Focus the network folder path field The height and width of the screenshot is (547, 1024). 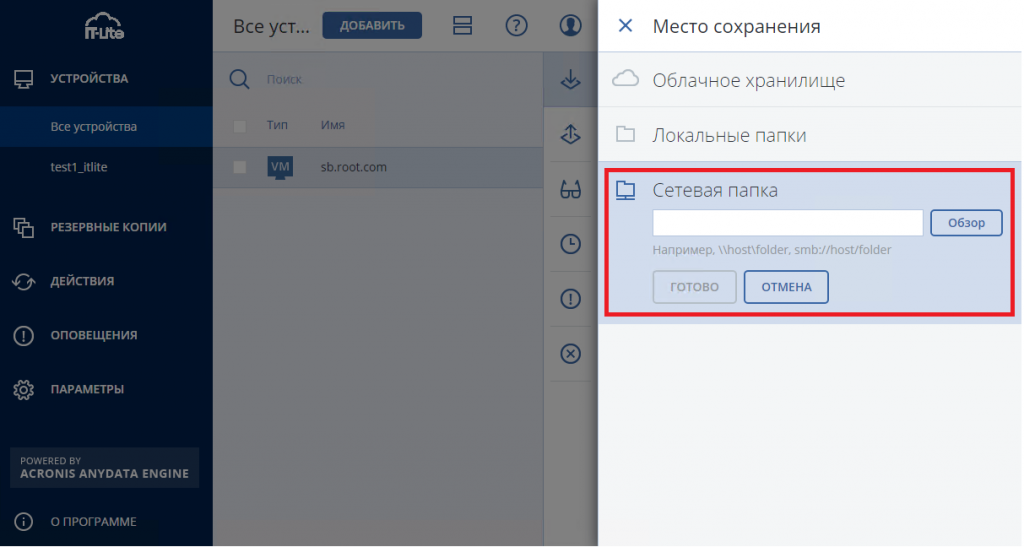[x=788, y=223]
